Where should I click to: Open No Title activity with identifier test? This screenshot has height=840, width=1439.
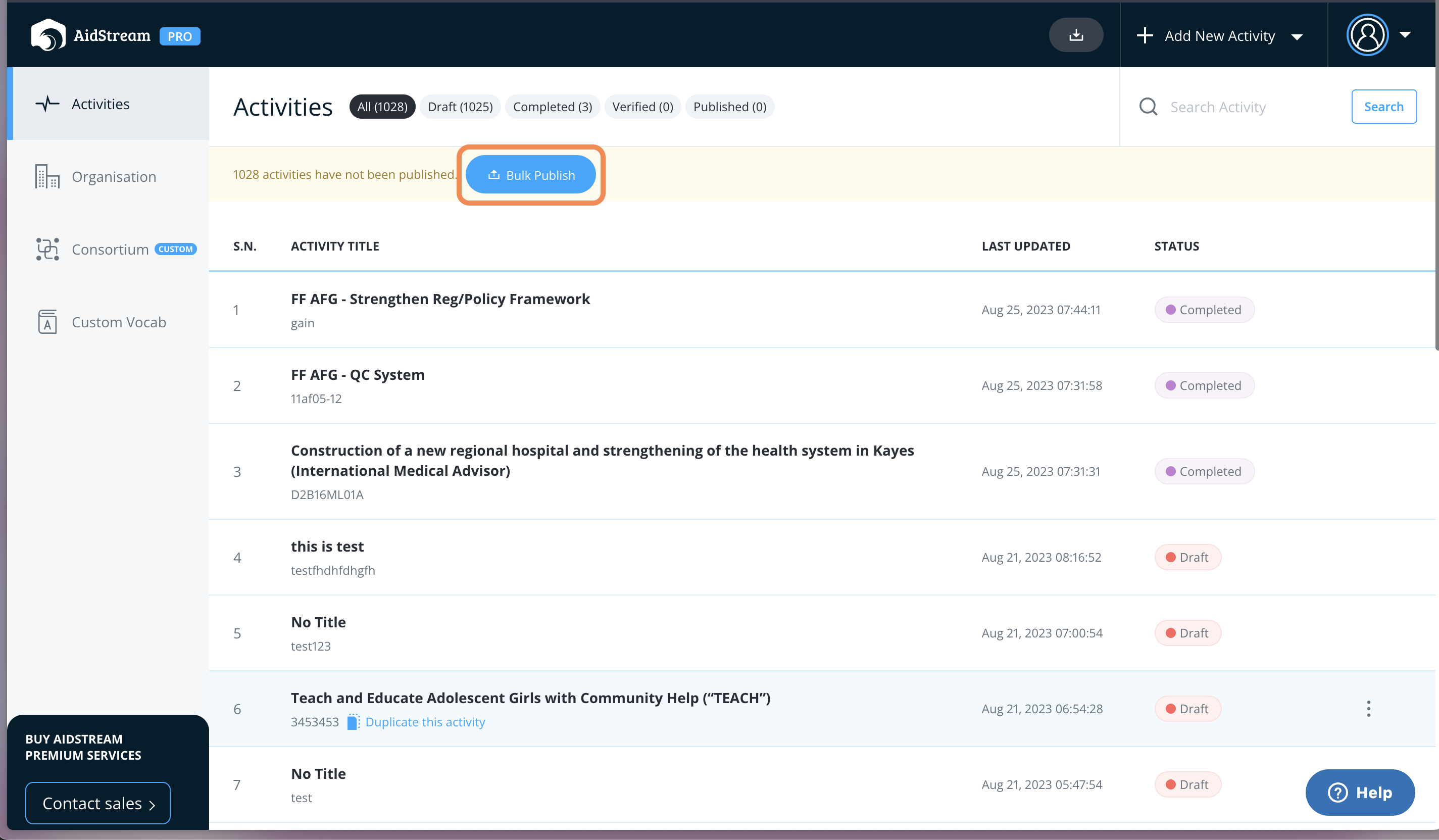[x=318, y=774]
